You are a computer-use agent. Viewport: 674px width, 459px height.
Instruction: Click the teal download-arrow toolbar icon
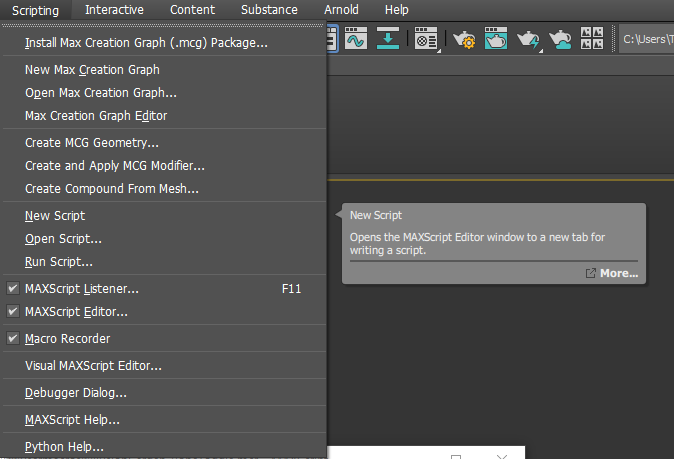tap(388, 39)
